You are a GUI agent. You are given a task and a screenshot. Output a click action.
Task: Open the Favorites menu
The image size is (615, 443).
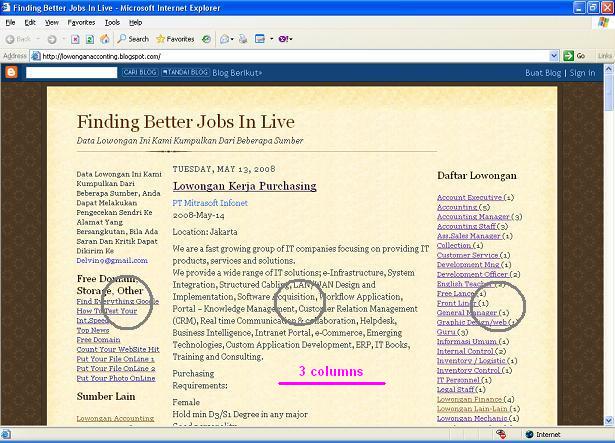pyautogui.click(x=81, y=23)
